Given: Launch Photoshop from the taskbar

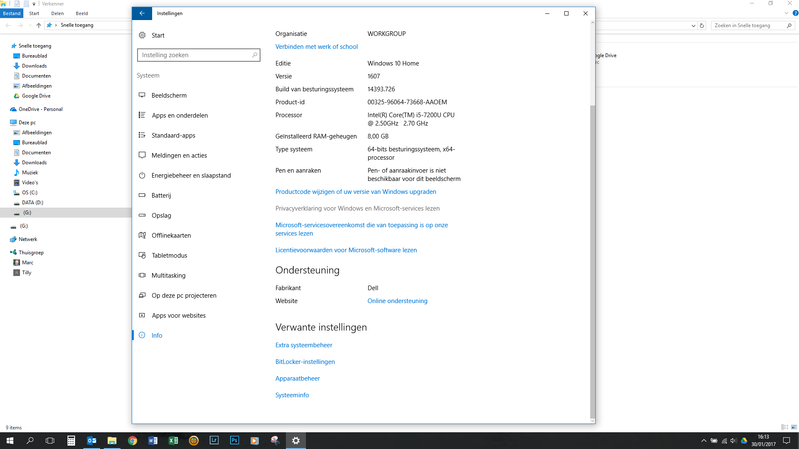Looking at the screenshot, I should 234,440.
